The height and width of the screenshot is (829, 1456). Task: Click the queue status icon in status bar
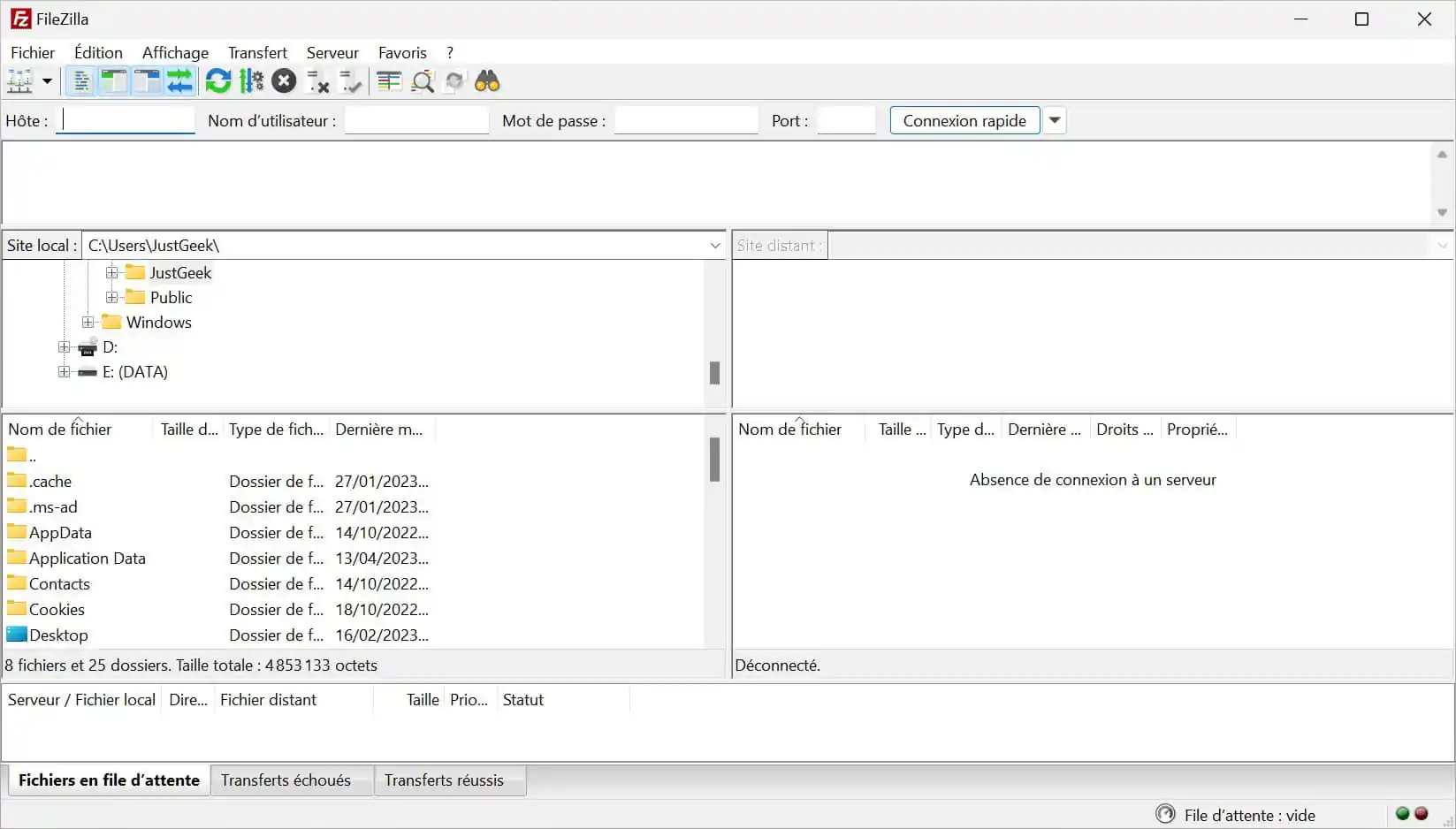click(1165, 814)
